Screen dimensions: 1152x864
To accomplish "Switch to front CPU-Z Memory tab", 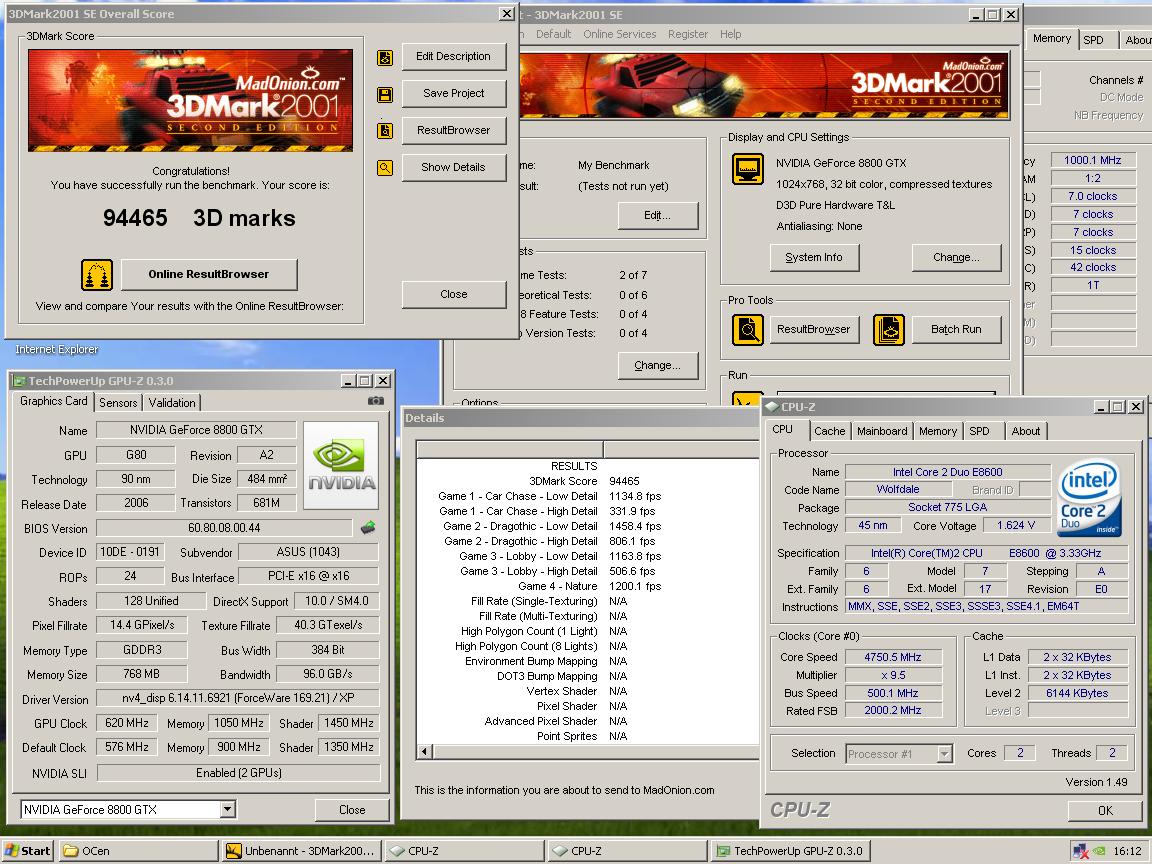I will pyautogui.click(x=937, y=431).
